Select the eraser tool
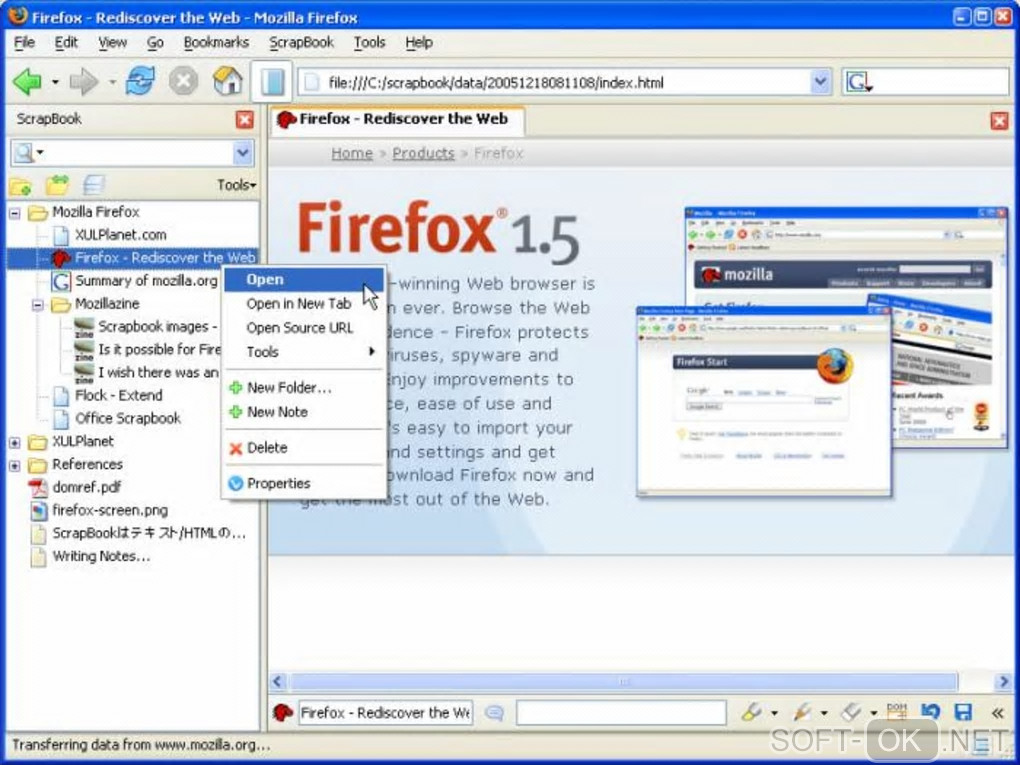The image size is (1020, 765). [852, 712]
